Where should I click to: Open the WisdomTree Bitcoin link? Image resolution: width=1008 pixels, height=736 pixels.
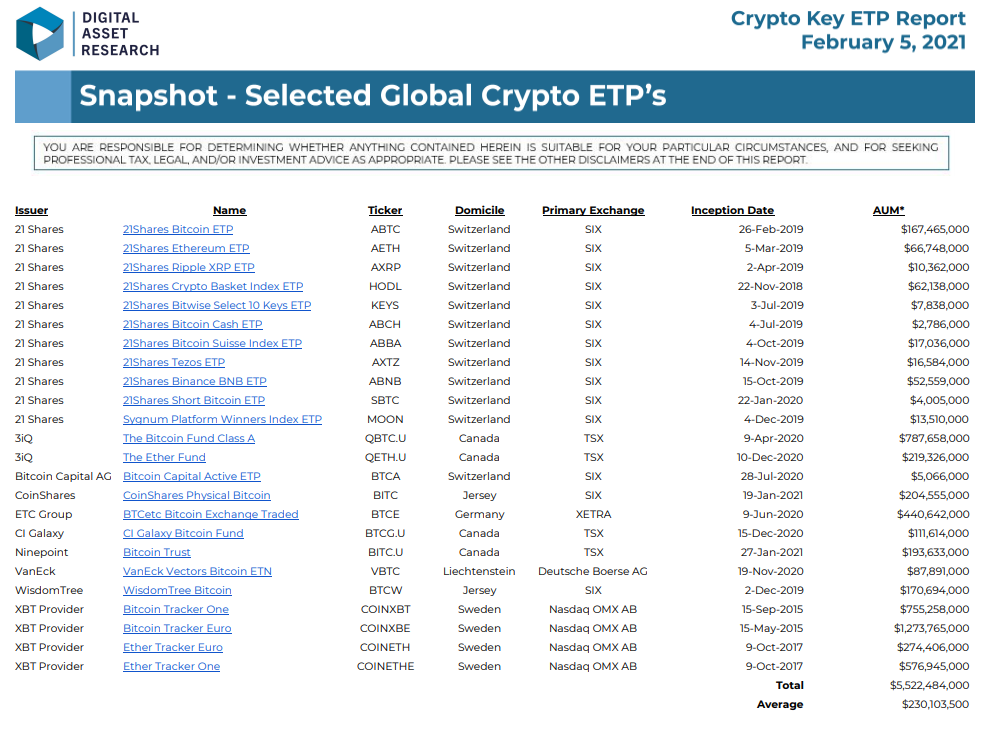(x=177, y=590)
